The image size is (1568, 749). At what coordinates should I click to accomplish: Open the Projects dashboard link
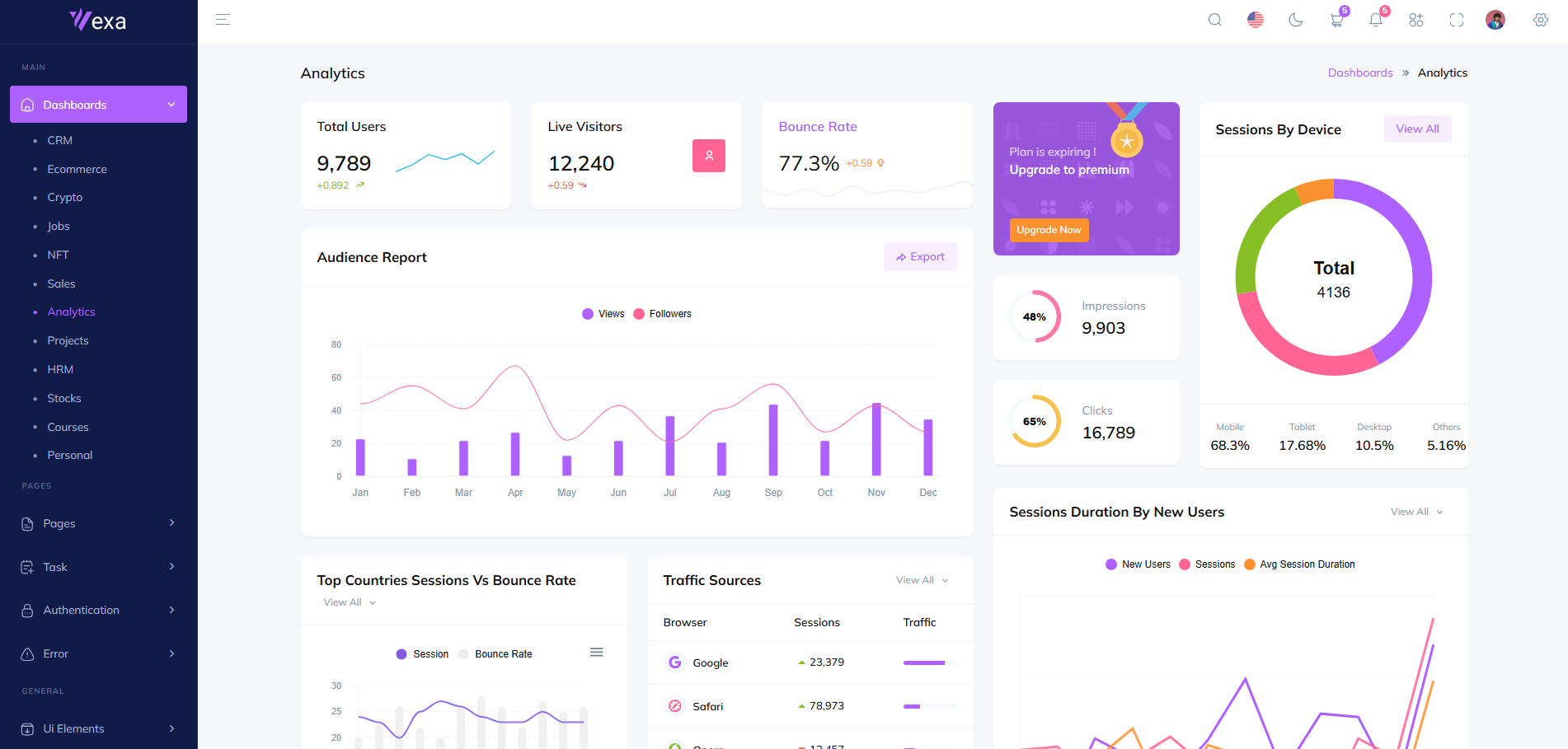tap(68, 340)
